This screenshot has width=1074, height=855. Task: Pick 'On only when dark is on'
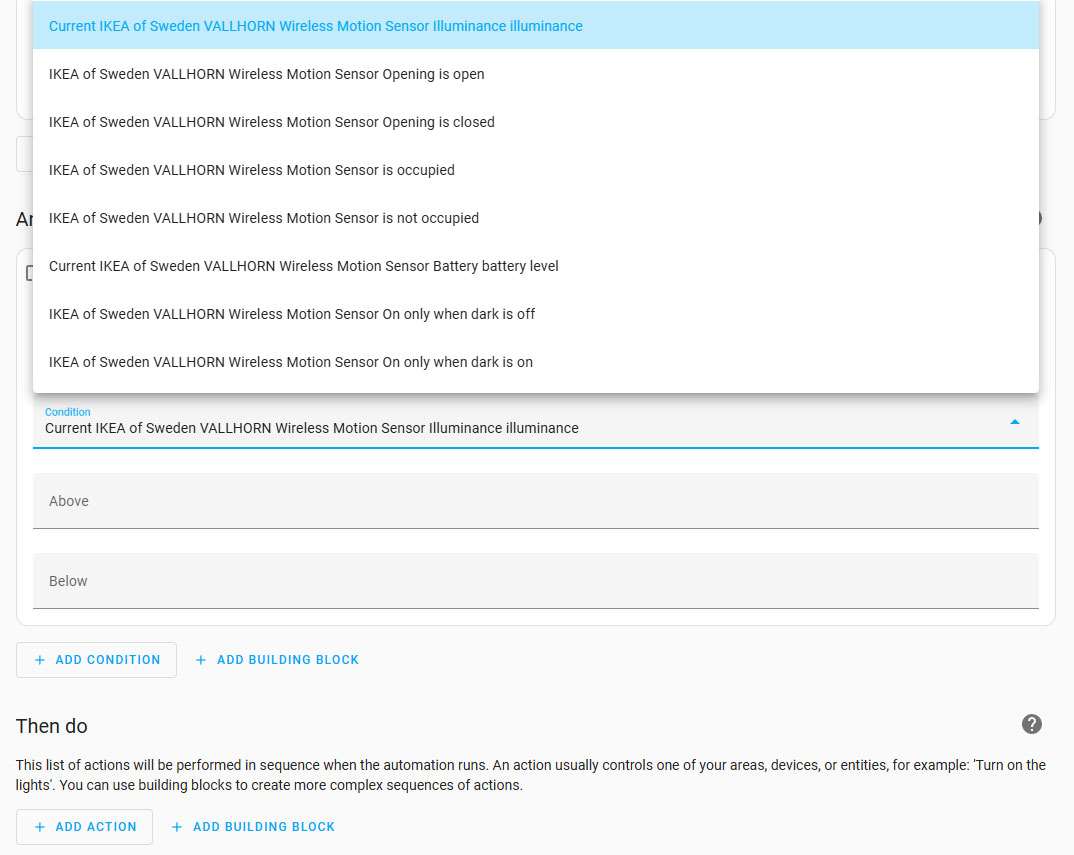290,362
